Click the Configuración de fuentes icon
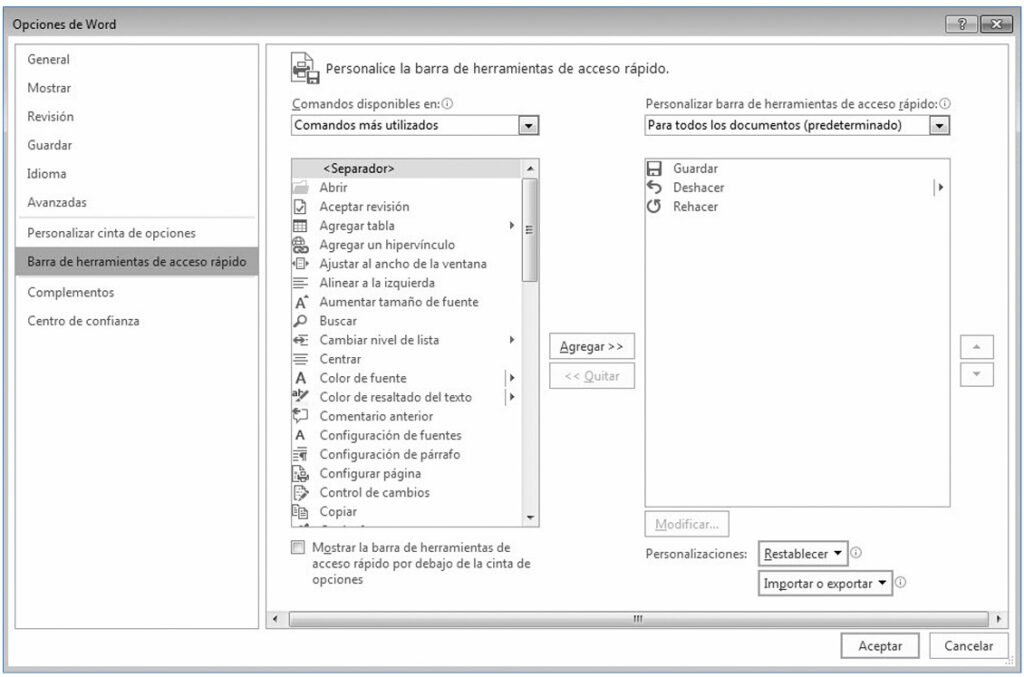Image resolution: width=1024 pixels, height=677 pixels. point(300,435)
